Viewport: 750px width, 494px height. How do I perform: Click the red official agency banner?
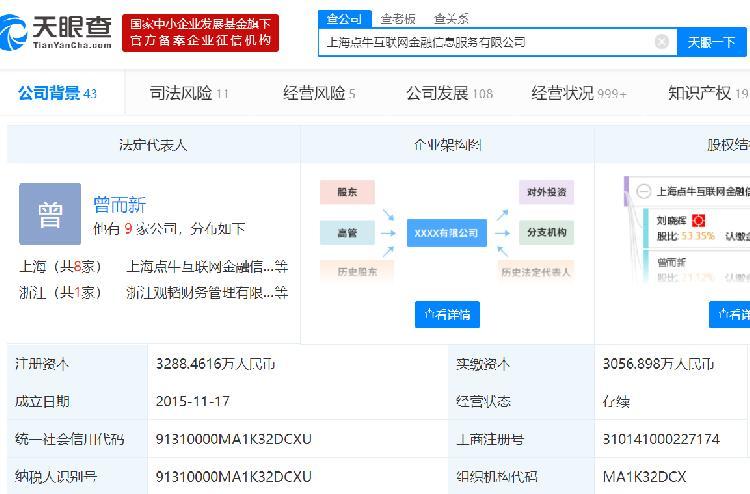[200, 33]
